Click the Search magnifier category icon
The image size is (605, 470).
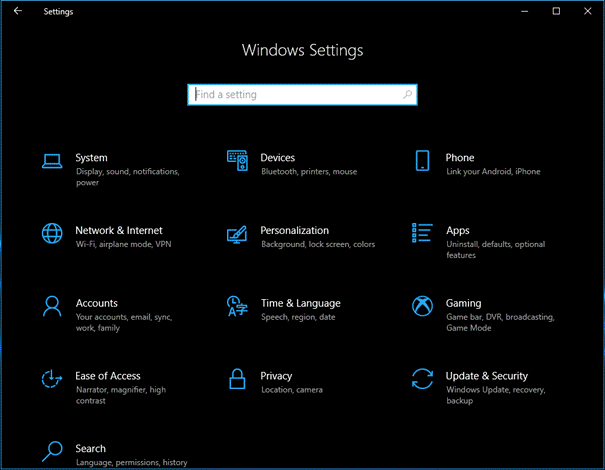point(52,452)
